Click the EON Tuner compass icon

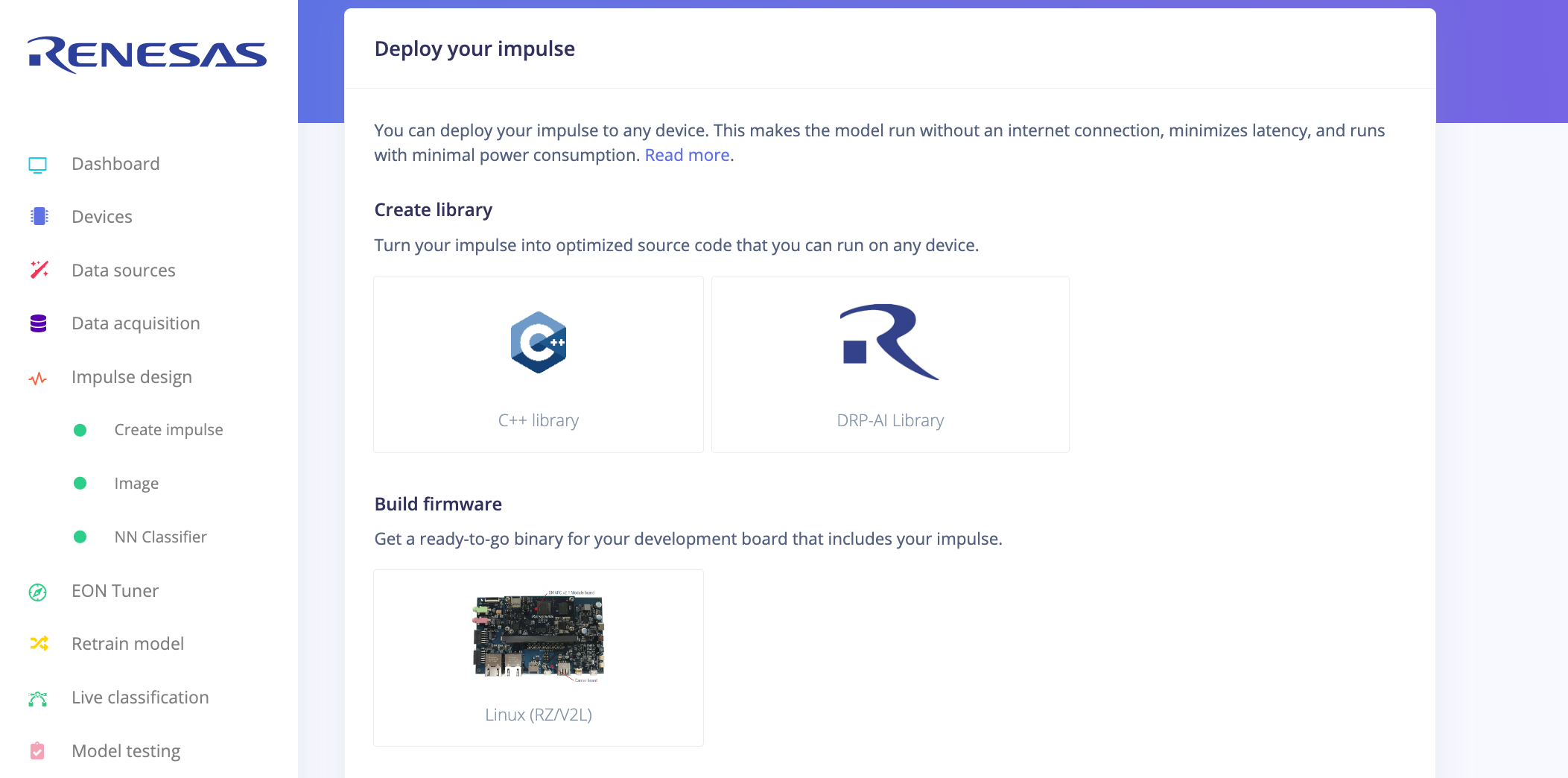coord(38,592)
